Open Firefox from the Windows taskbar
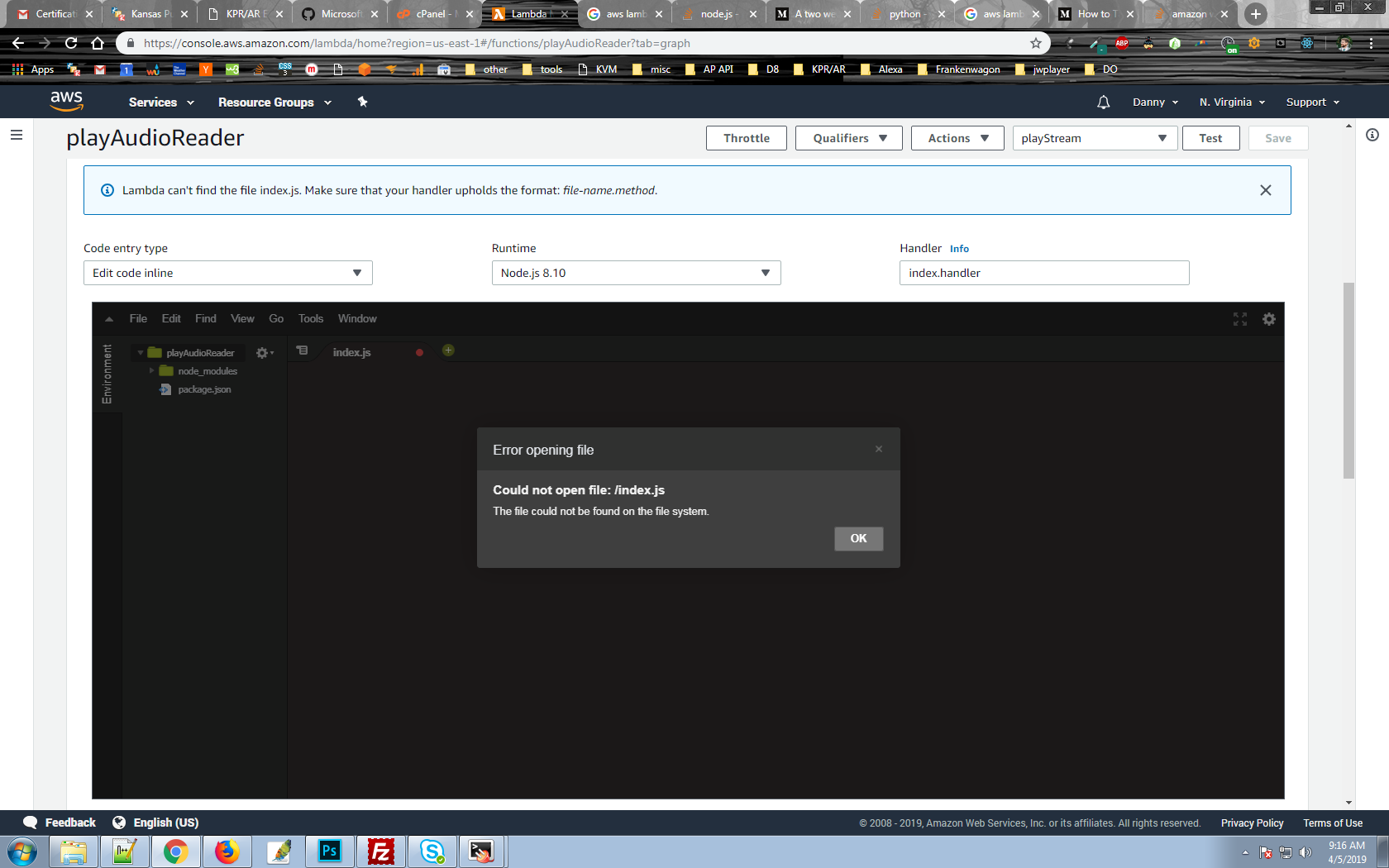1389x868 pixels. (x=227, y=851)
